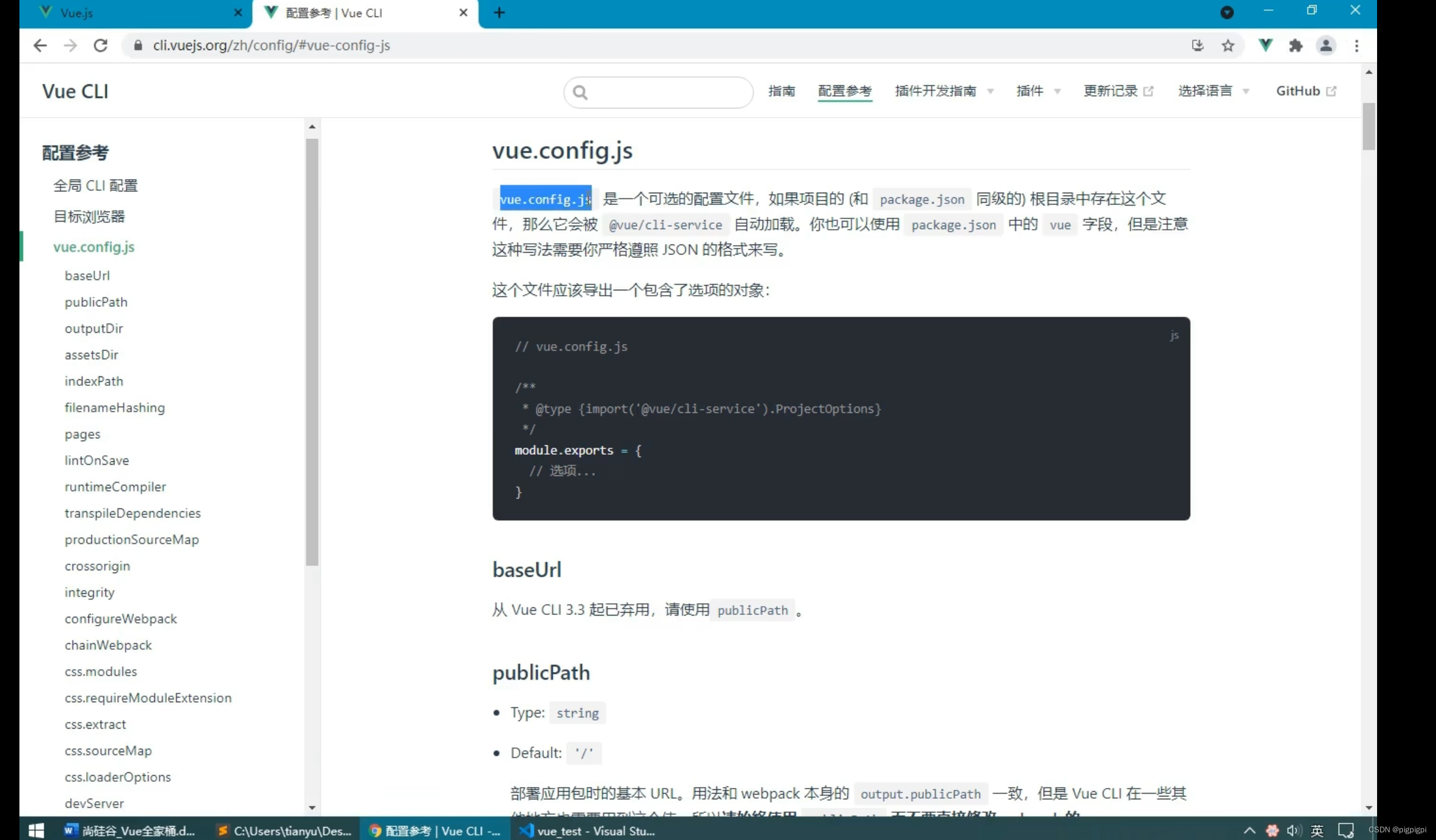This screenshot has height=840, width=1436.
Task: Open 全局 CLI 配置 in the sidebar
Action: point(95,186)
